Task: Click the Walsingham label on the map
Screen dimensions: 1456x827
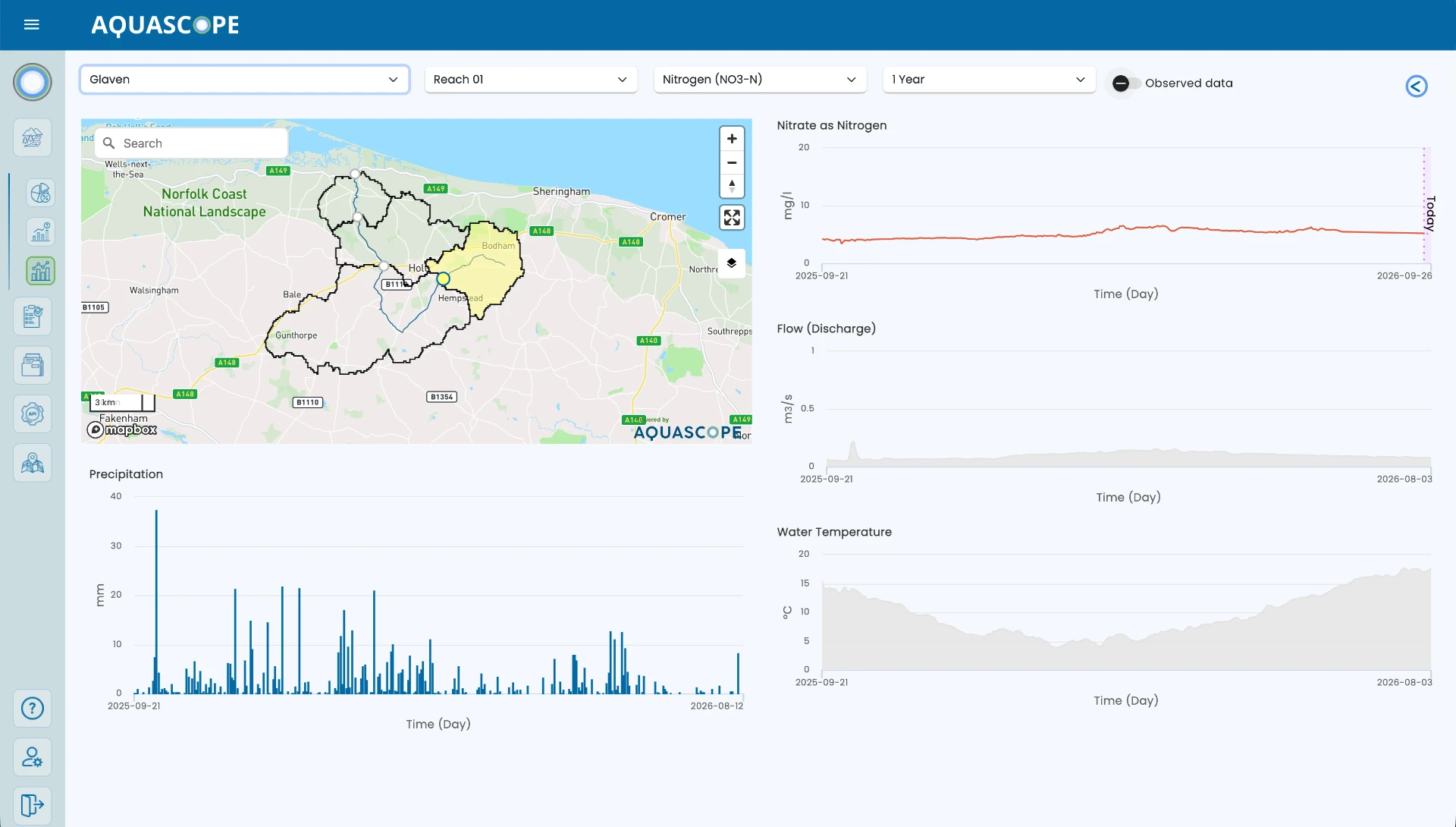Action: [154, 291]
